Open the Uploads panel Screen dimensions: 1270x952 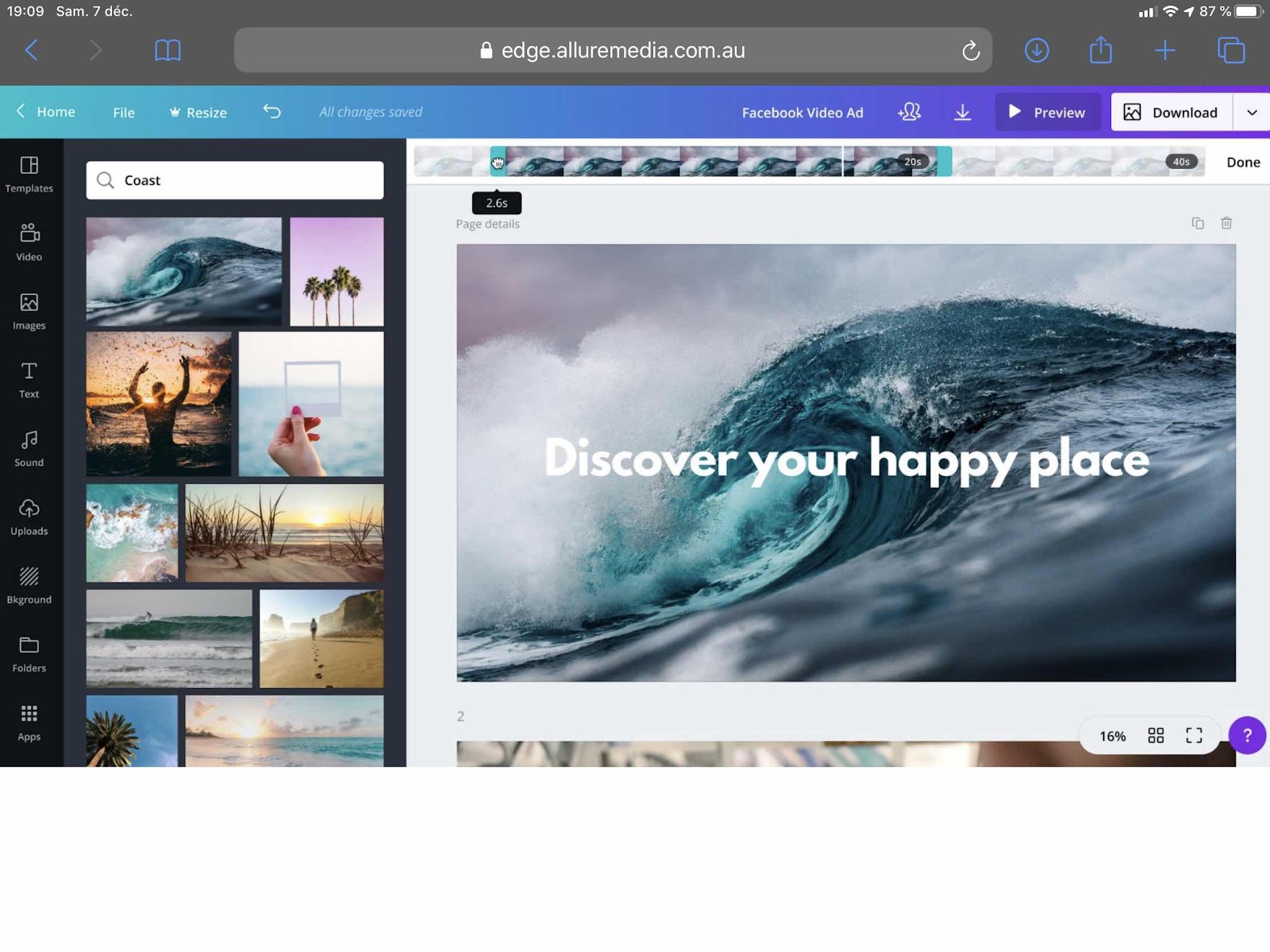29,516
